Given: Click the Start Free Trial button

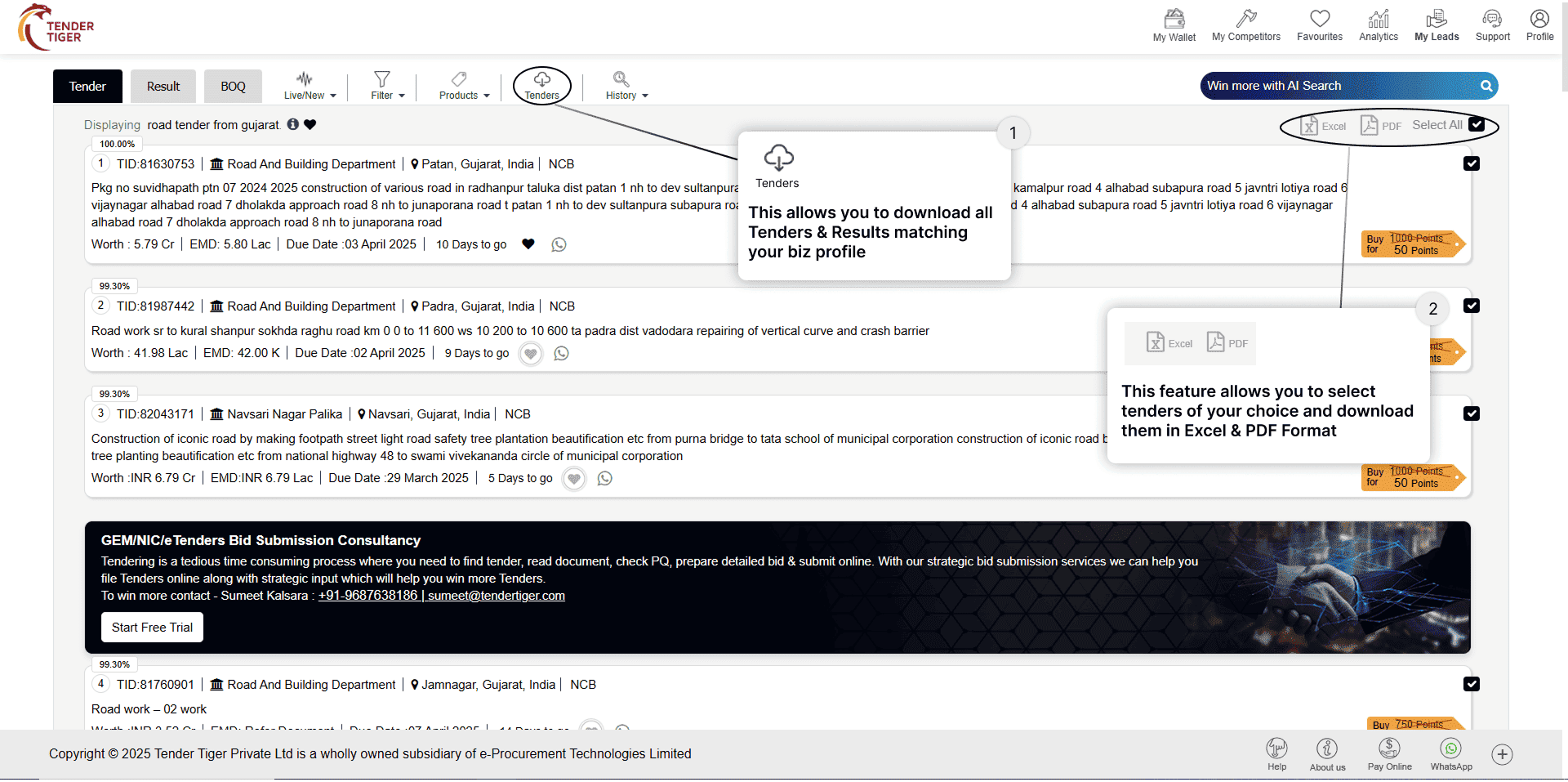Looking at the screenshot, I should click(x=152, y=628).
